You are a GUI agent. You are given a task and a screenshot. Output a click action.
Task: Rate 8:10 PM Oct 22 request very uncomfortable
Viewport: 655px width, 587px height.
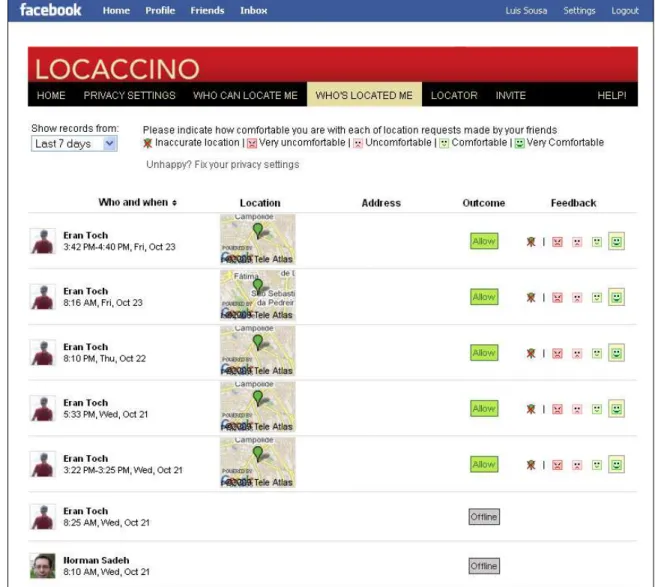[557, 354]
